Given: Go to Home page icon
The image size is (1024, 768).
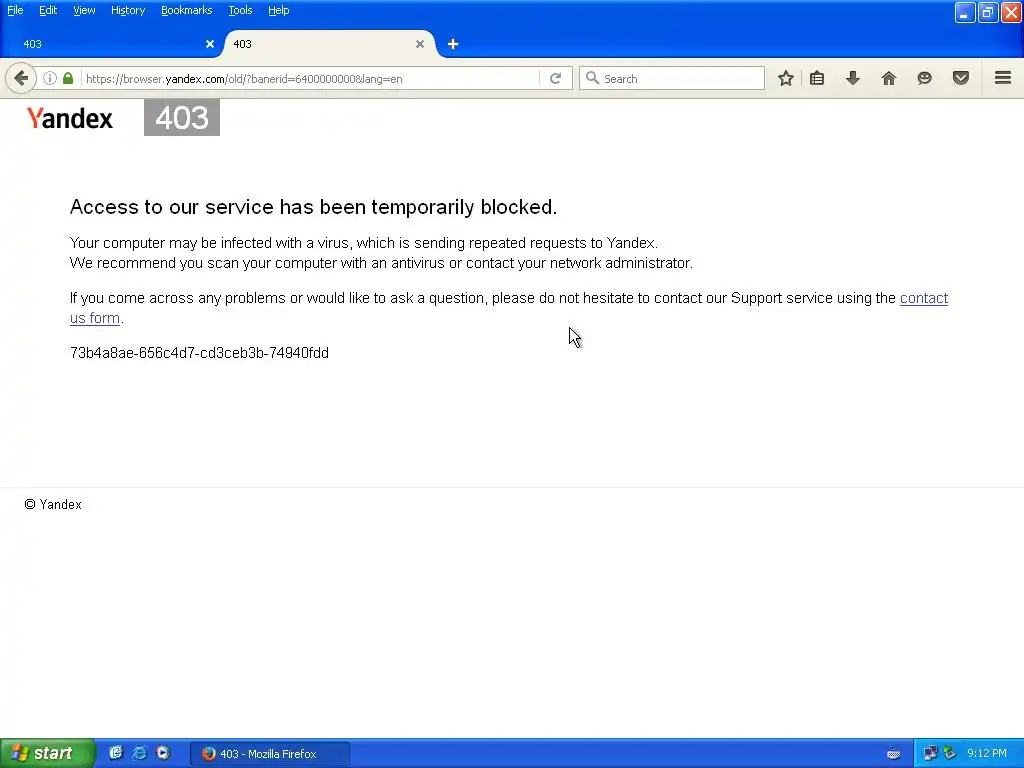Looking at the screenshot, I should (889, 78).
